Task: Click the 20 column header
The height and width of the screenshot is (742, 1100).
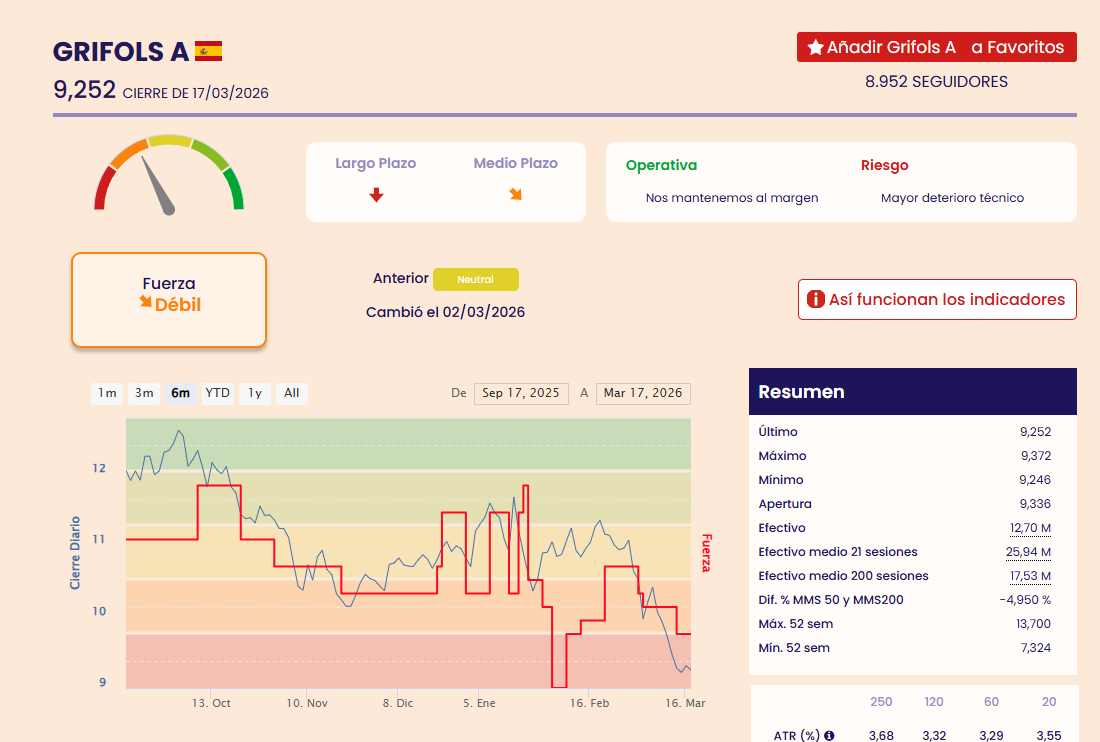Action: pos(1049,702)
